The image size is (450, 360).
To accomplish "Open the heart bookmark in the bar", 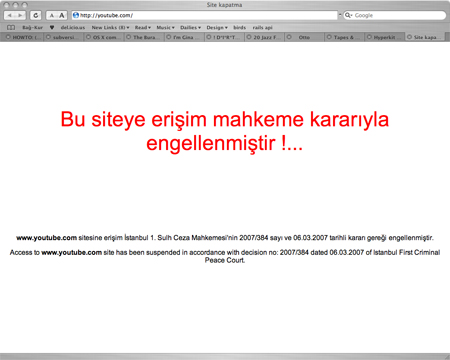I will pos(52,28).
